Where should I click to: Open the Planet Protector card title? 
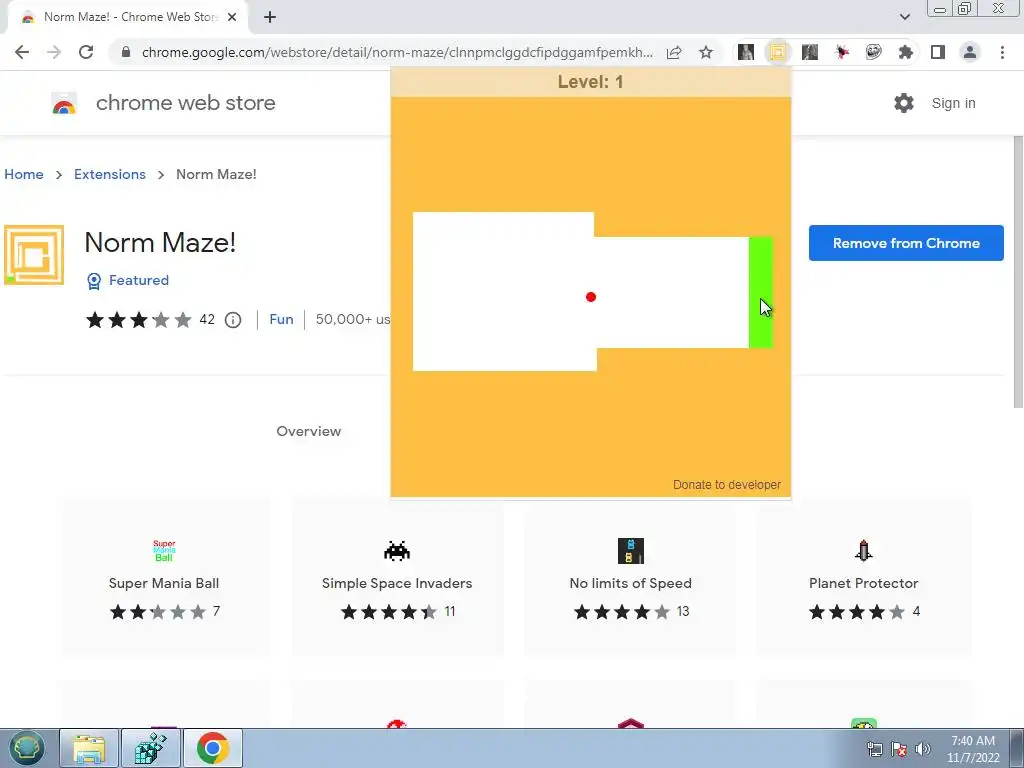pos(864,583)
